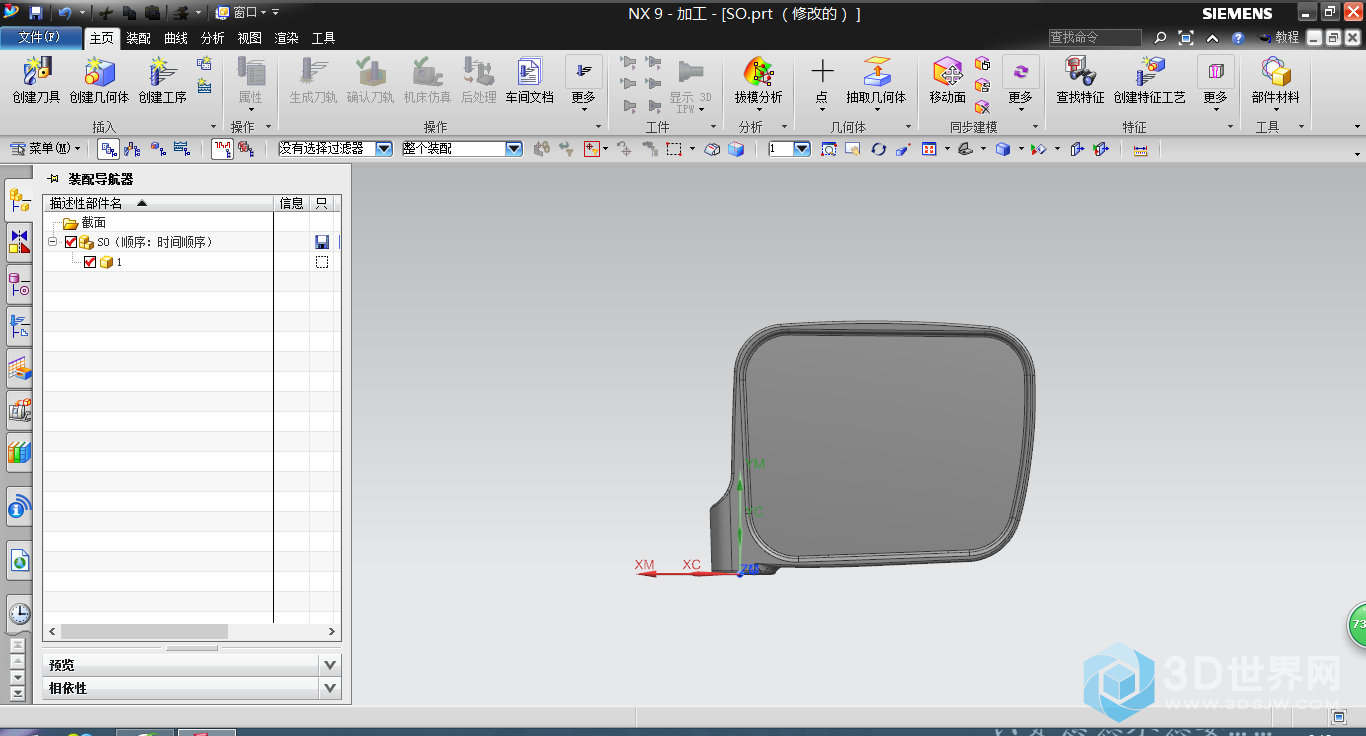Switch to the Assembly (装配) tab
Viewport: 1366px width, 736px height.
(x=138, y=38)
